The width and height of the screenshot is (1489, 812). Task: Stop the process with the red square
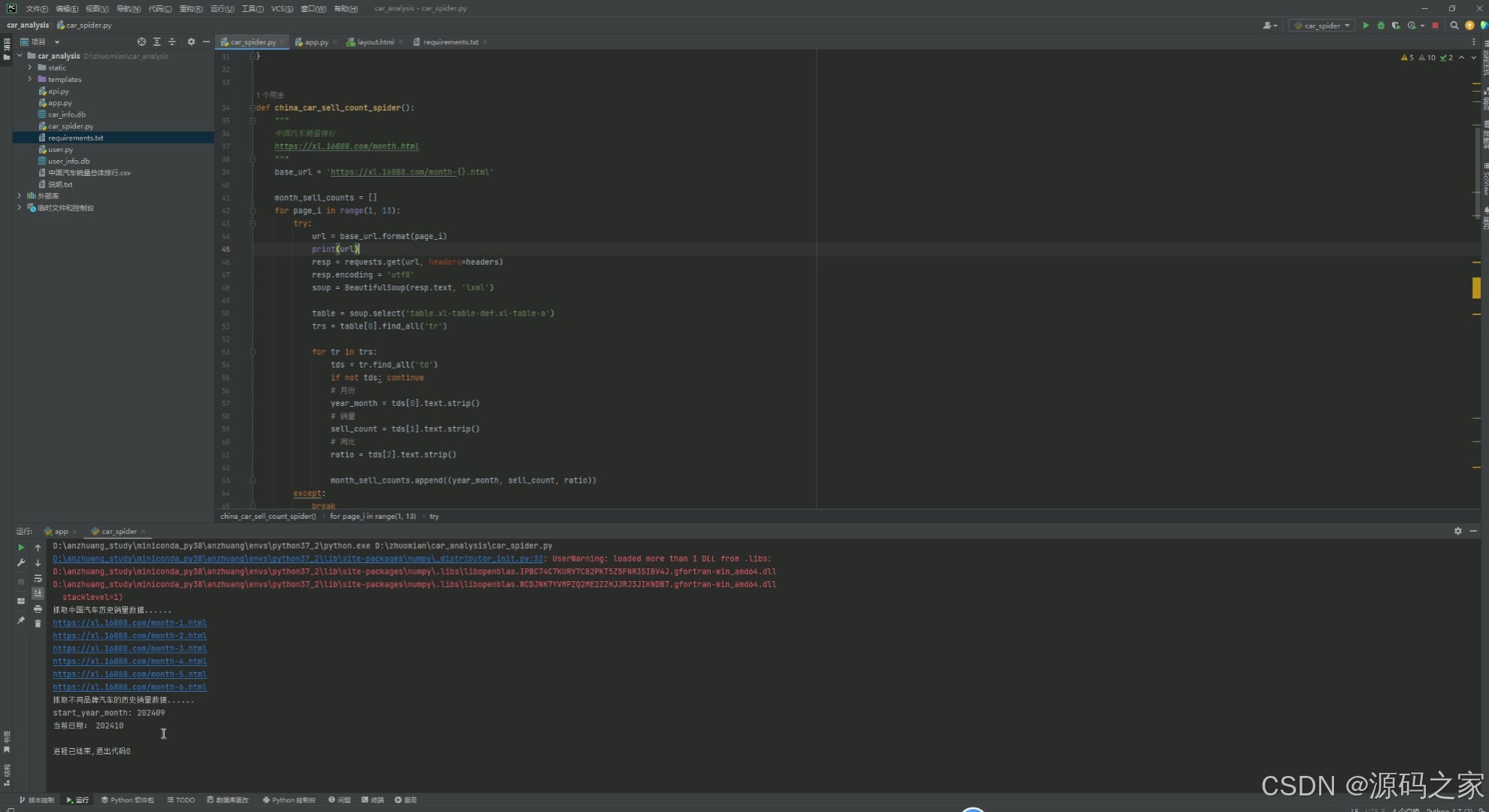(x=1436, y=26)
